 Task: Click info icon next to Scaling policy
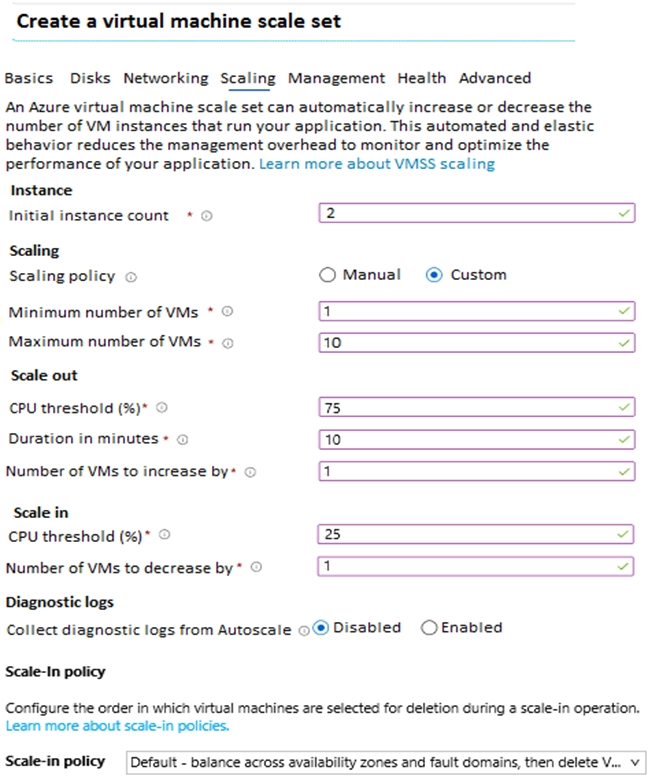131,277
